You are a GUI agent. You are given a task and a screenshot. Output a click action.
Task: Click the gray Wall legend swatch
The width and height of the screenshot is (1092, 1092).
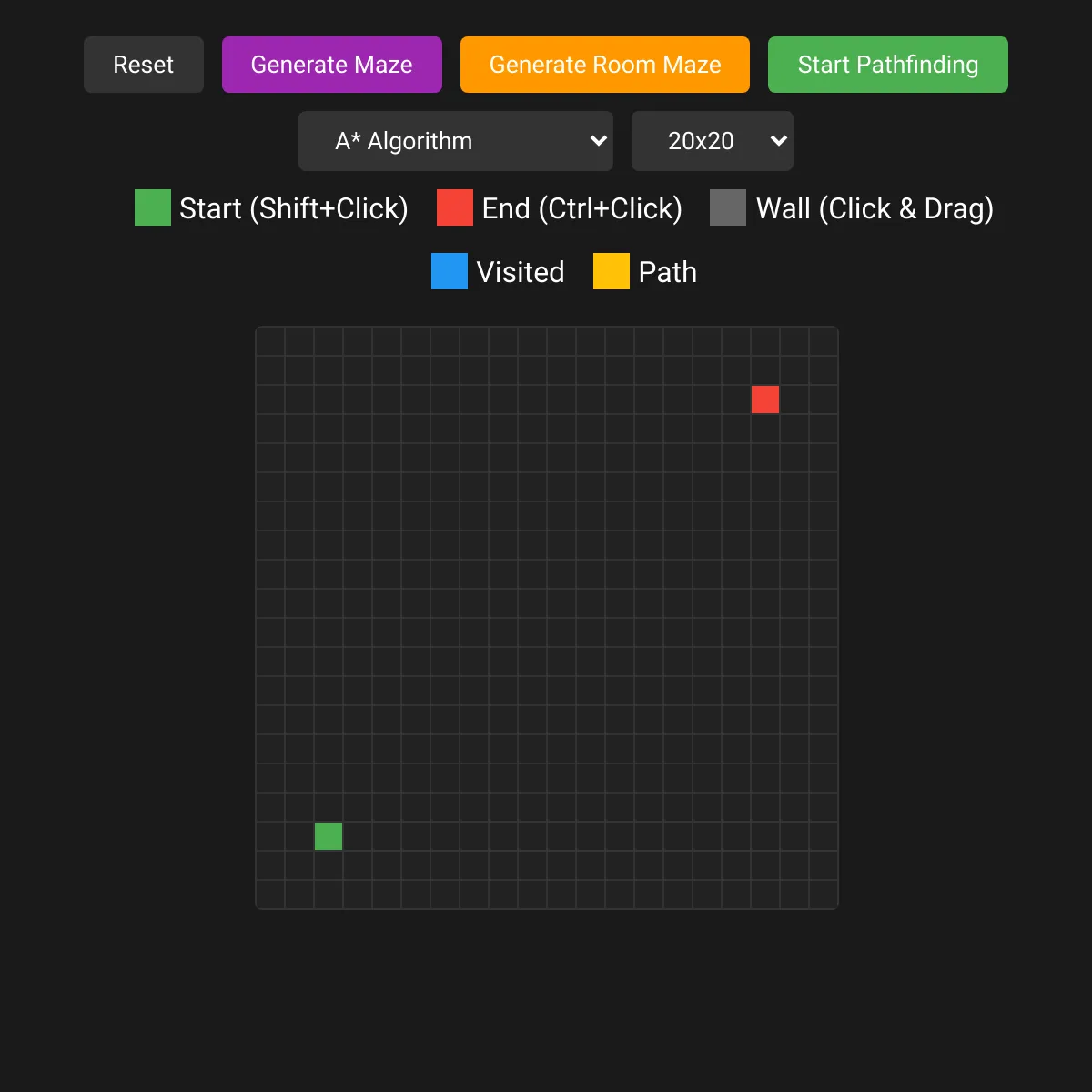727,207
